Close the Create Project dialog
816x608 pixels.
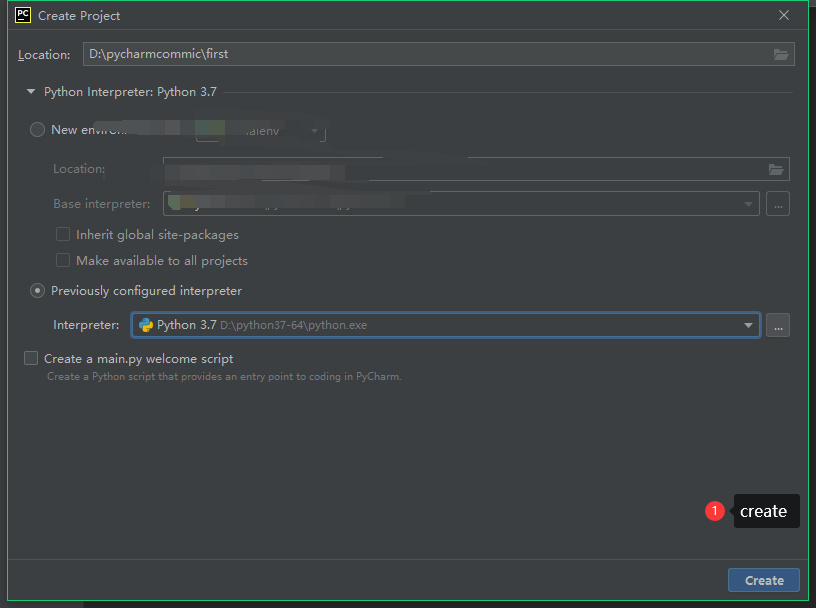[784, 15]
